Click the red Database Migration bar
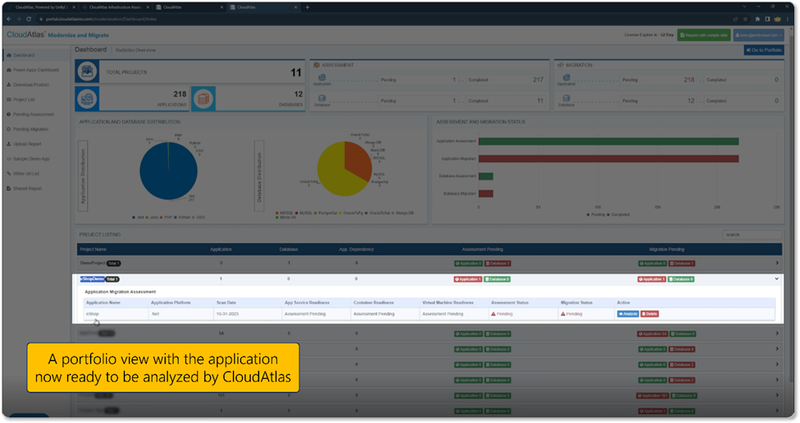Screen dimensions: 800x423 486,193
